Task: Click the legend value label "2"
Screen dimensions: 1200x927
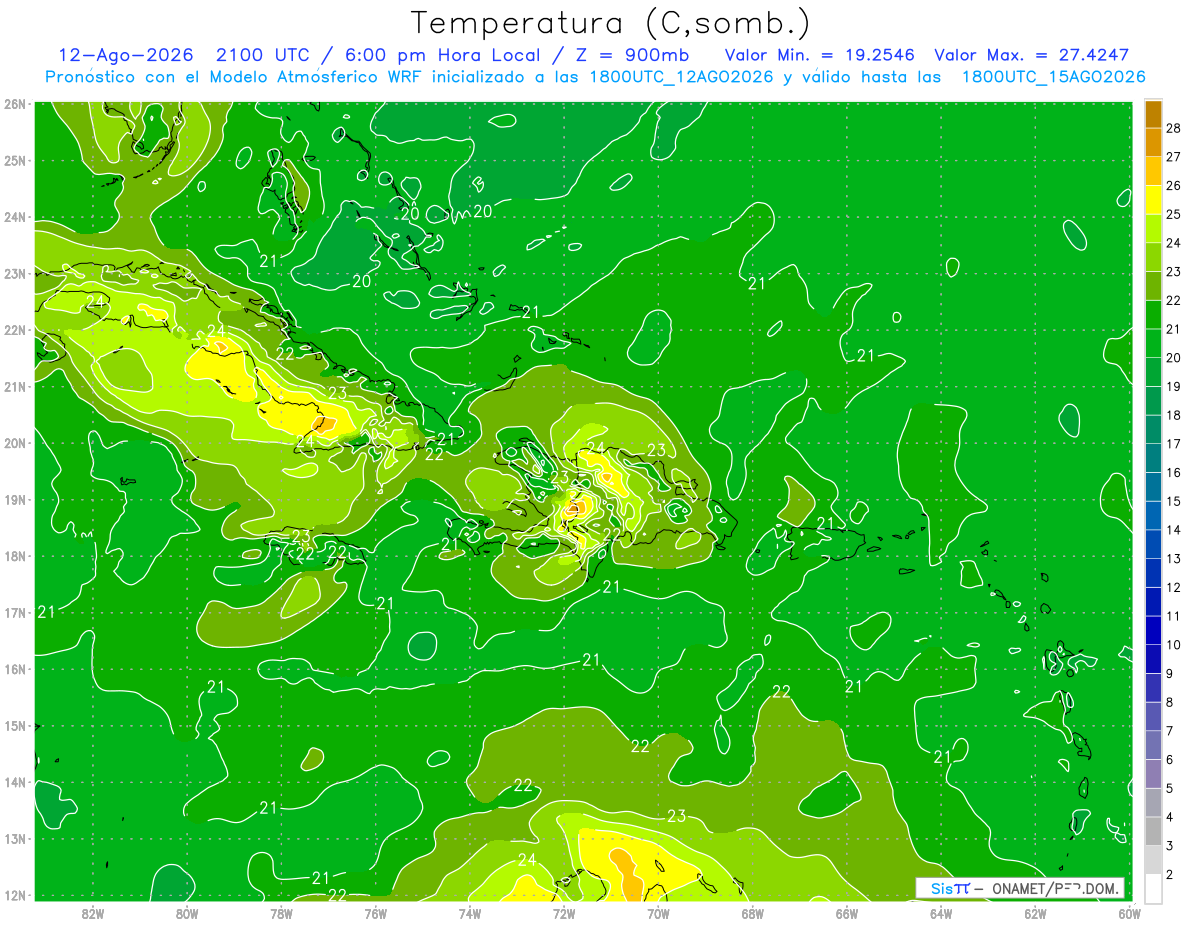Action: click(1170, 875)
